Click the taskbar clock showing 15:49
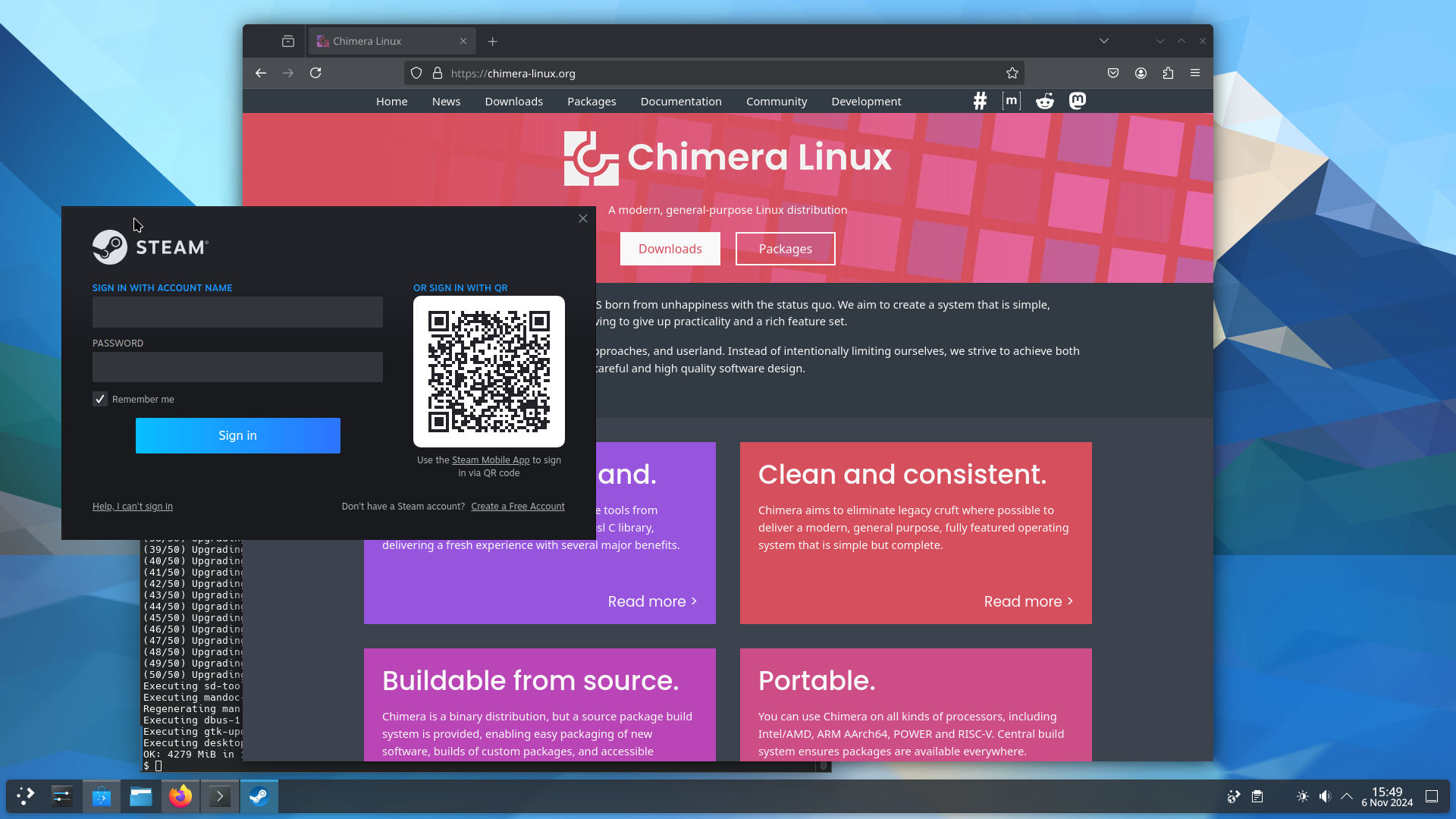Screen dimensions: 1456x819 click(1387, 796)
